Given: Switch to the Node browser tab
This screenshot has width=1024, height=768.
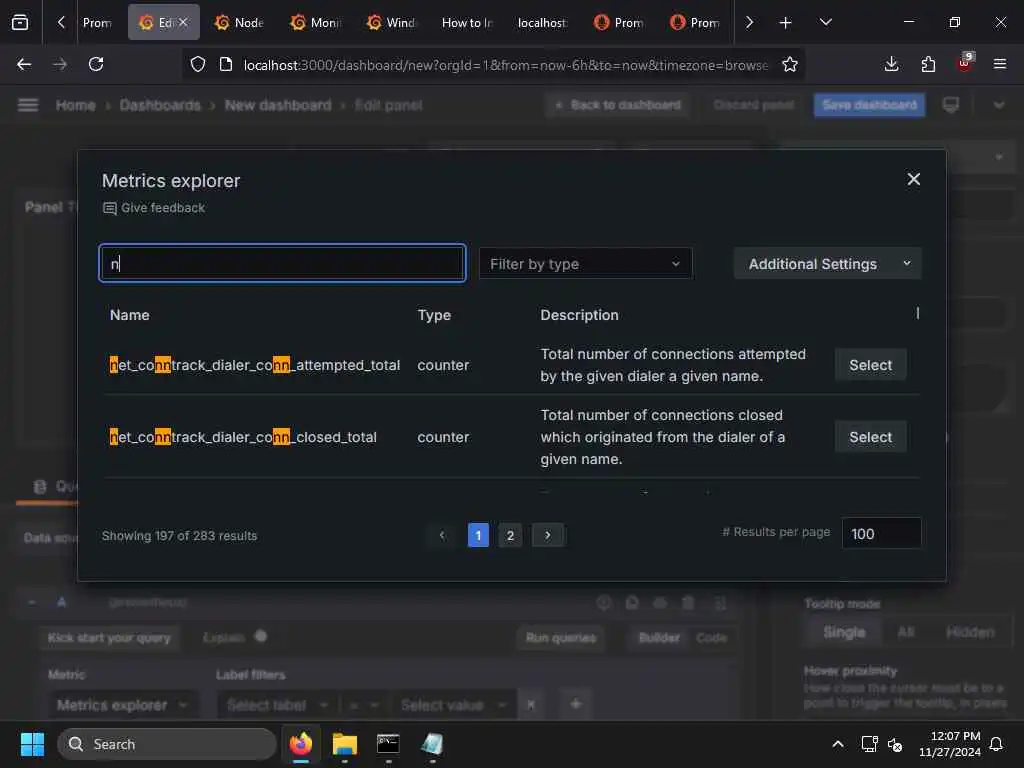Looking at the screenshot, I should pyautogui.click(x=239, y=22).
